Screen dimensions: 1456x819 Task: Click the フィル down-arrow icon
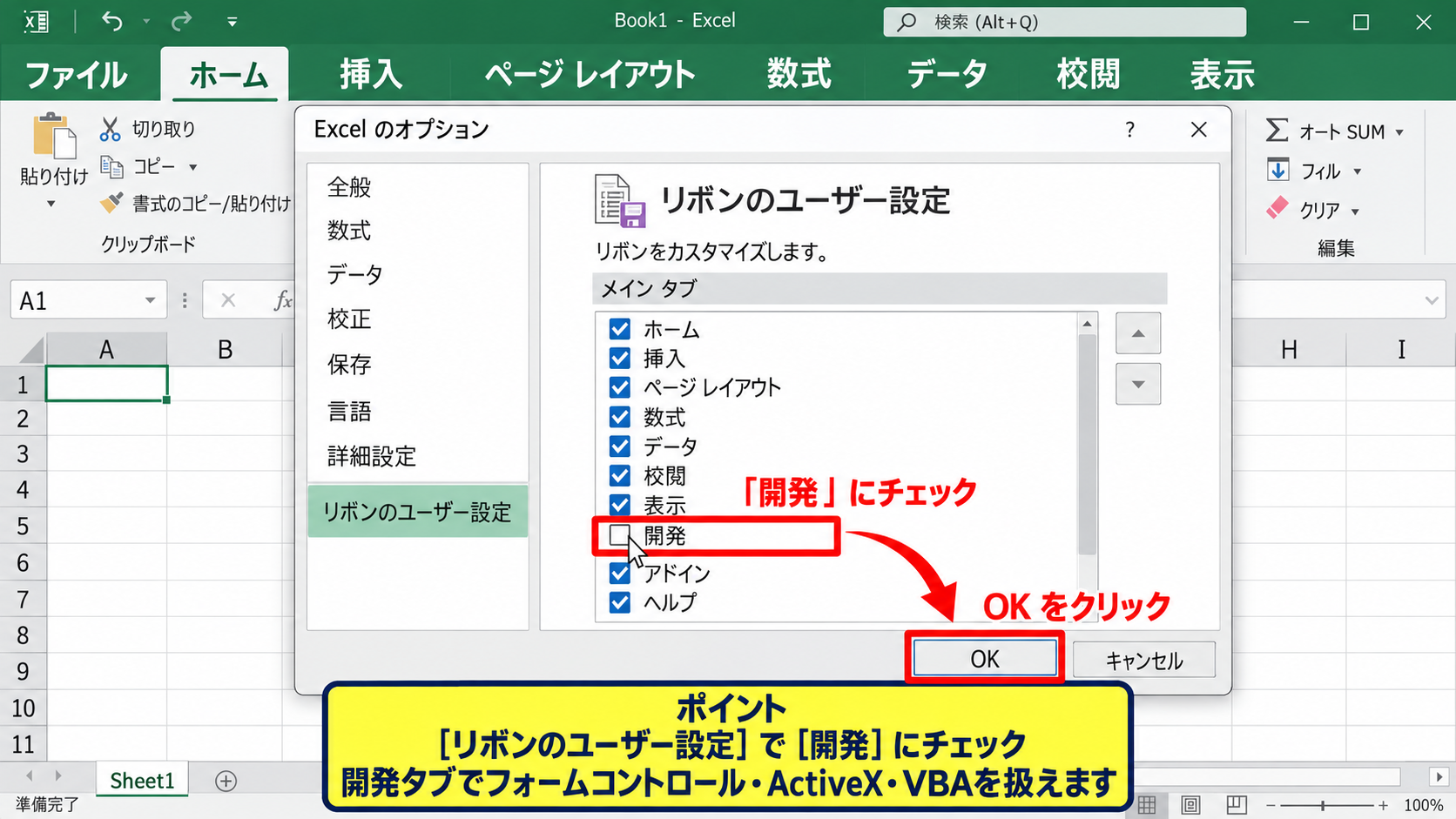pos(1277,170)
